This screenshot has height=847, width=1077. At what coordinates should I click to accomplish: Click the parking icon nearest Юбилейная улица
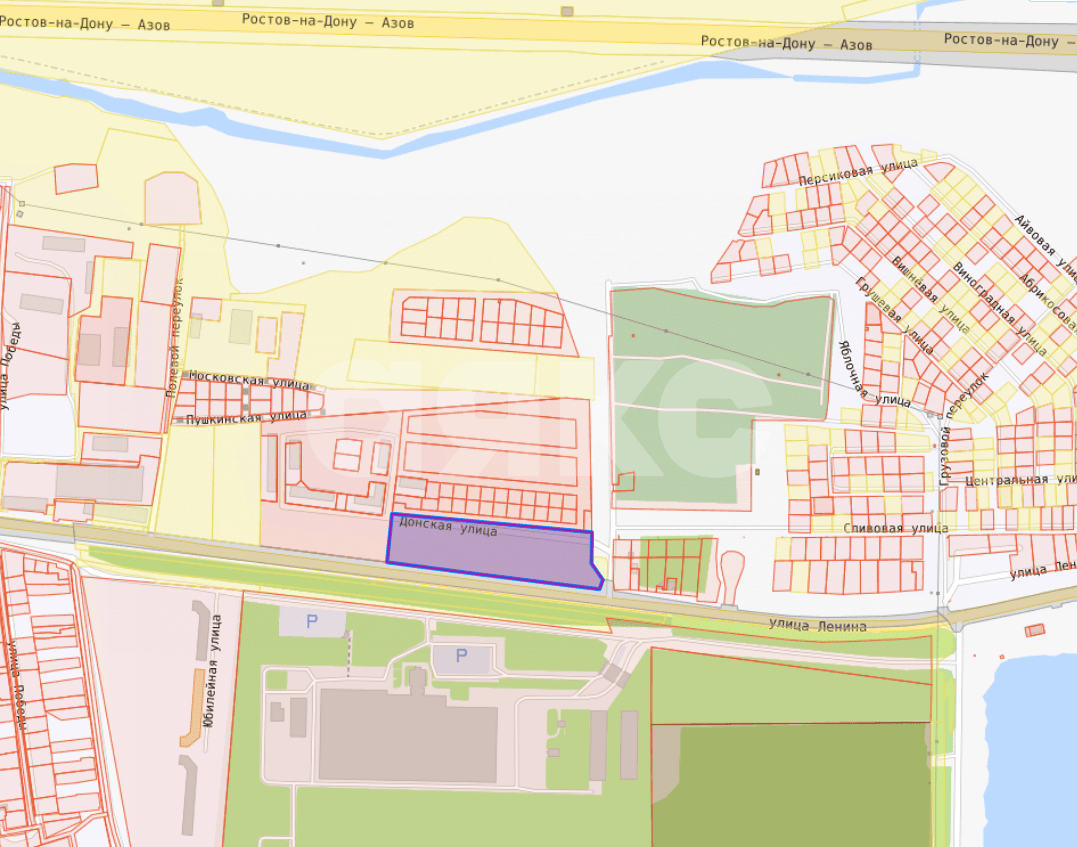pyautogui.click(x=311, y=622)
